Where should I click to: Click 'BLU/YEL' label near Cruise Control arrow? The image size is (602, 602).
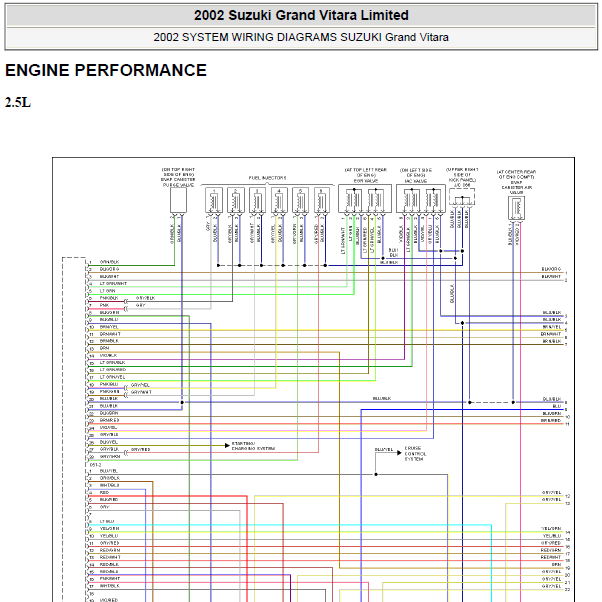coord(384,449)
